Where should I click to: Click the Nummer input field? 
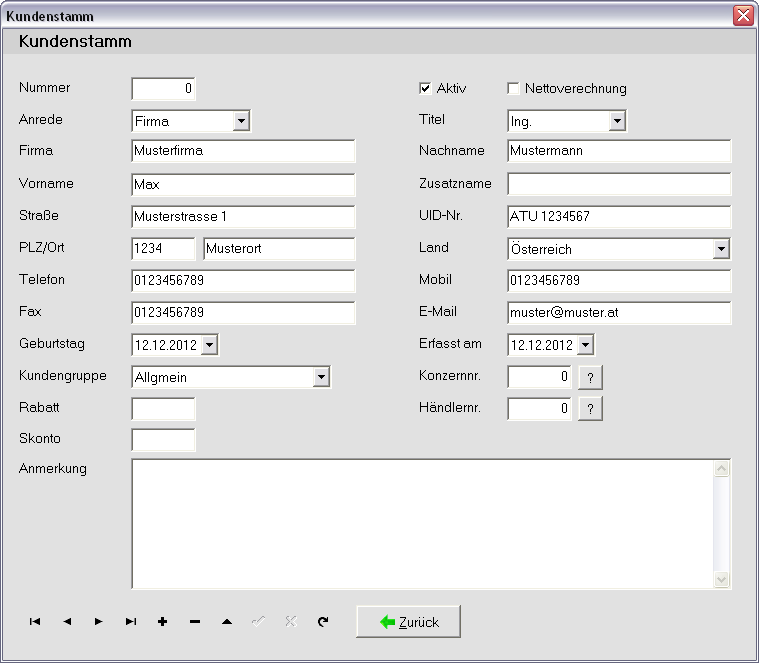[164, 89]
